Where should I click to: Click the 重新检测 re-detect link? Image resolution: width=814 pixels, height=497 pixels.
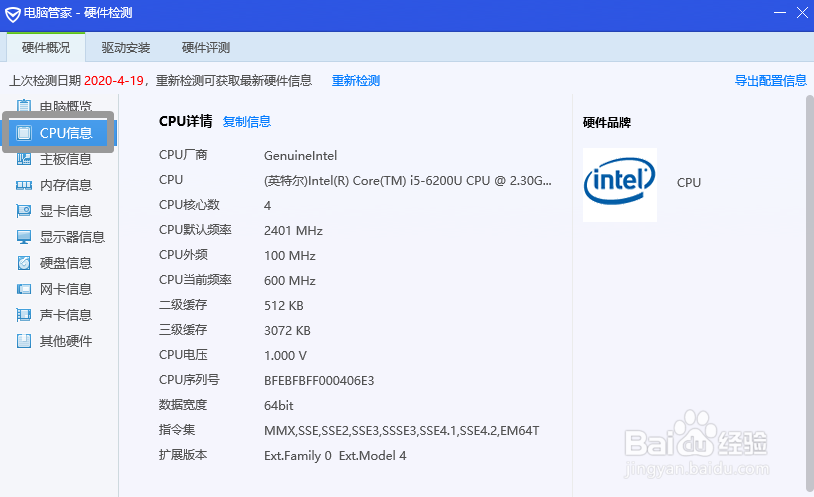tap(356, 81)
